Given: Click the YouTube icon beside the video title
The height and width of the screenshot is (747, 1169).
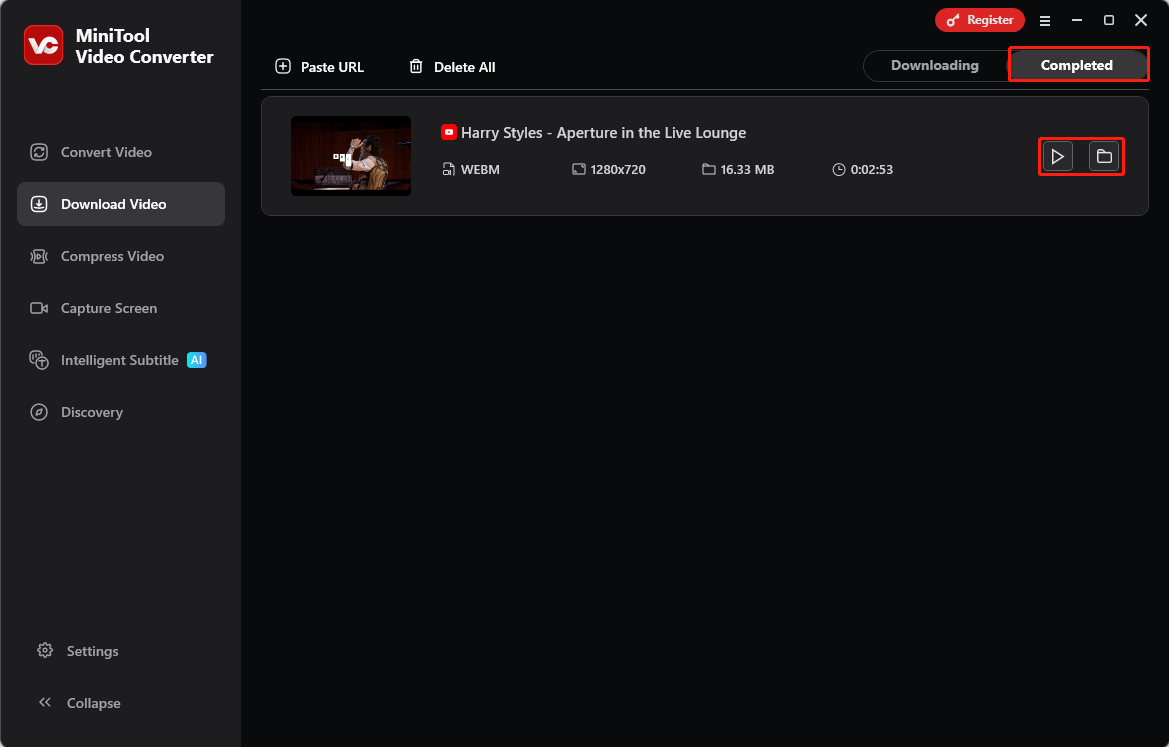Looking at the screenshot, I should (449, 131).
